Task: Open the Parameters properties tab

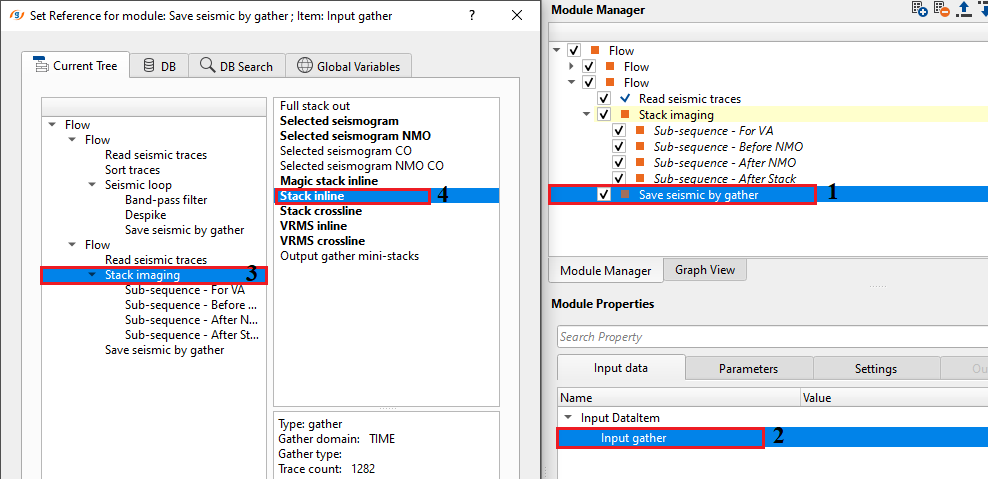Action: [748, 368]
